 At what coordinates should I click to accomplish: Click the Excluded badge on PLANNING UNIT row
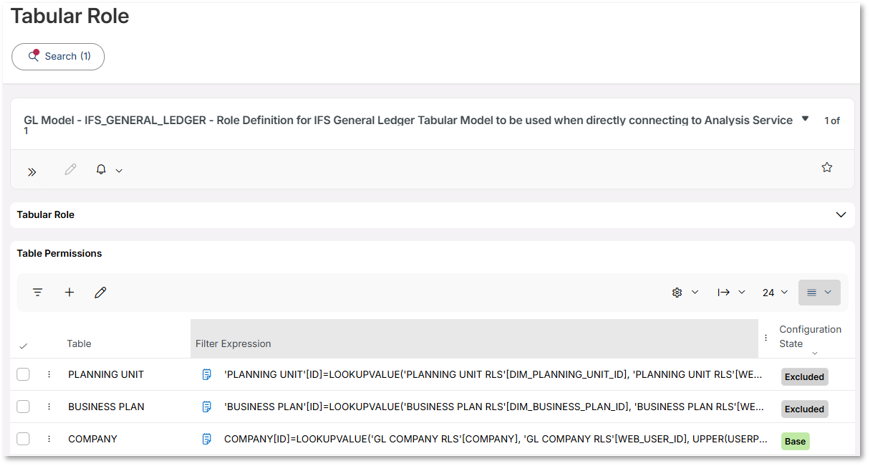[804, 377]
